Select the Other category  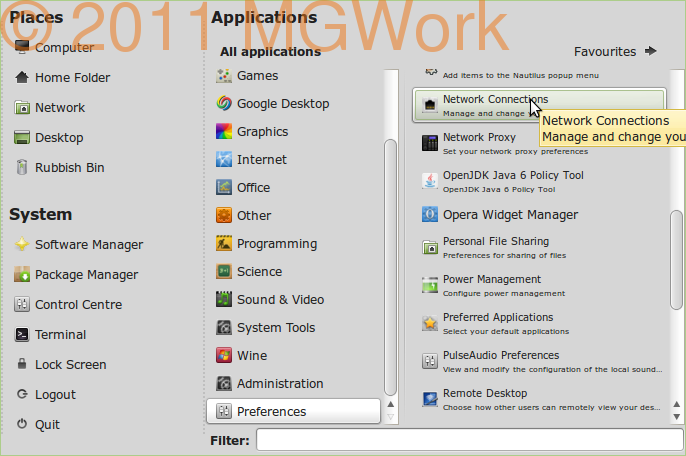click(x=293, y=215)
